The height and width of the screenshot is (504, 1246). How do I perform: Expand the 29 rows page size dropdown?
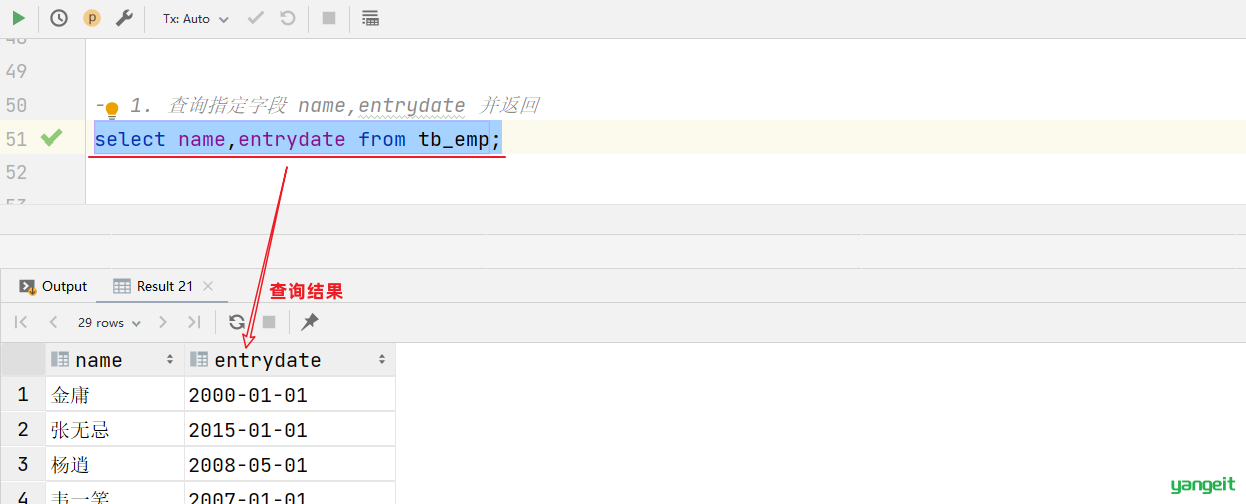click(109, 322)
